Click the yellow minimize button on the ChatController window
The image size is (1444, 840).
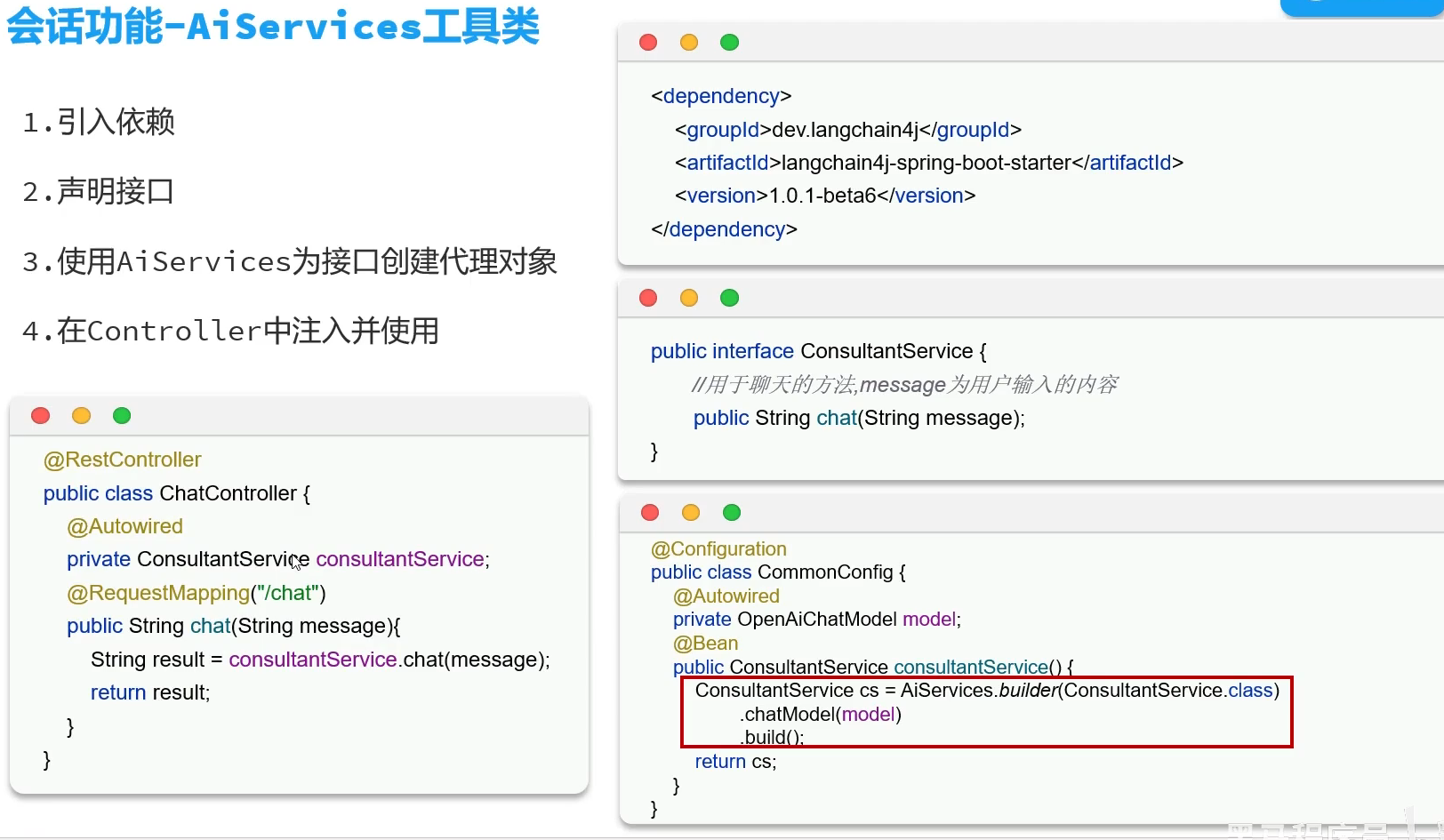click(x=81, y=415)
